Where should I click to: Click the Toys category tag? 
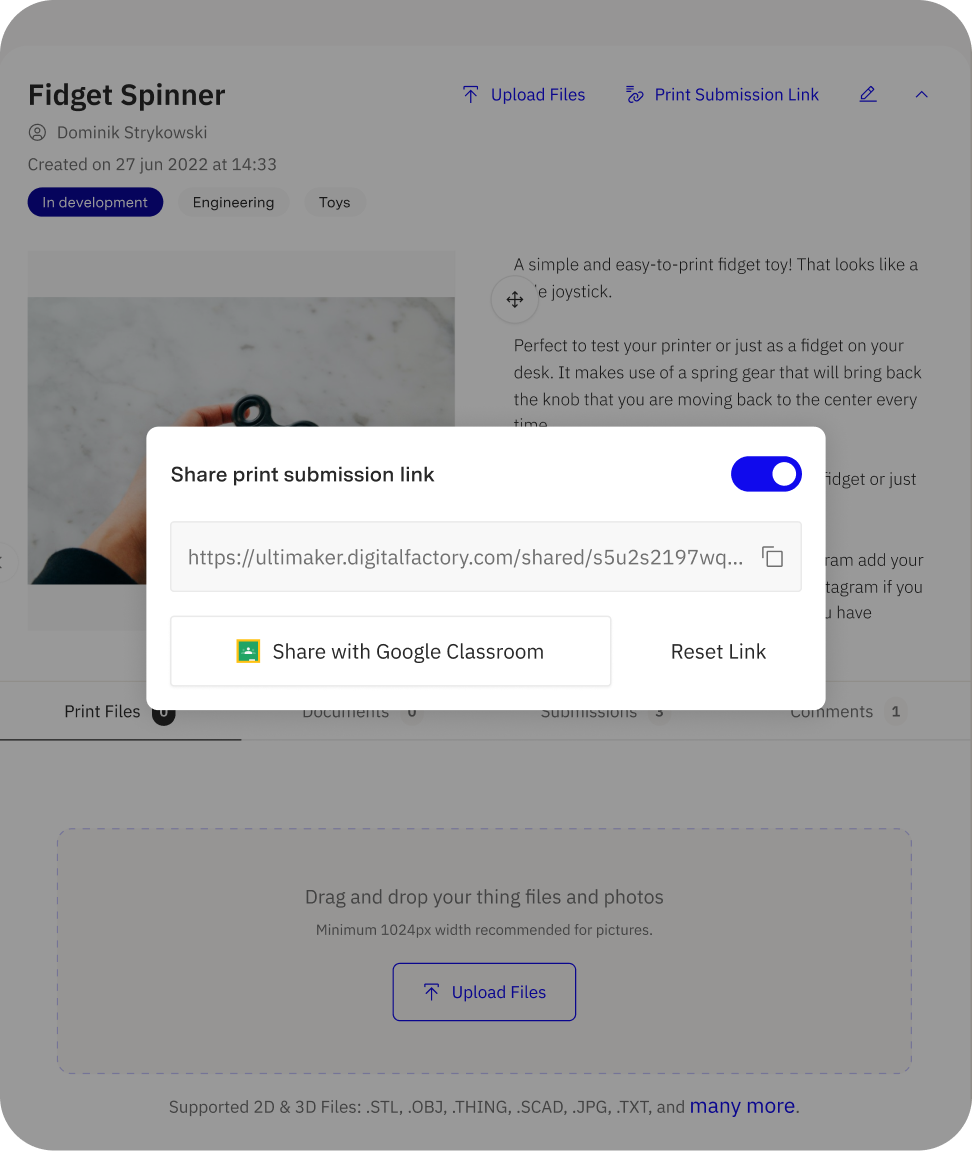coord(334,202)
